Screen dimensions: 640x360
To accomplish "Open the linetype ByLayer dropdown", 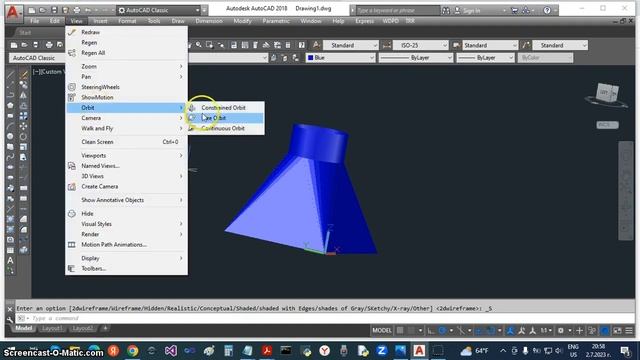I will (x=416, y=58).
